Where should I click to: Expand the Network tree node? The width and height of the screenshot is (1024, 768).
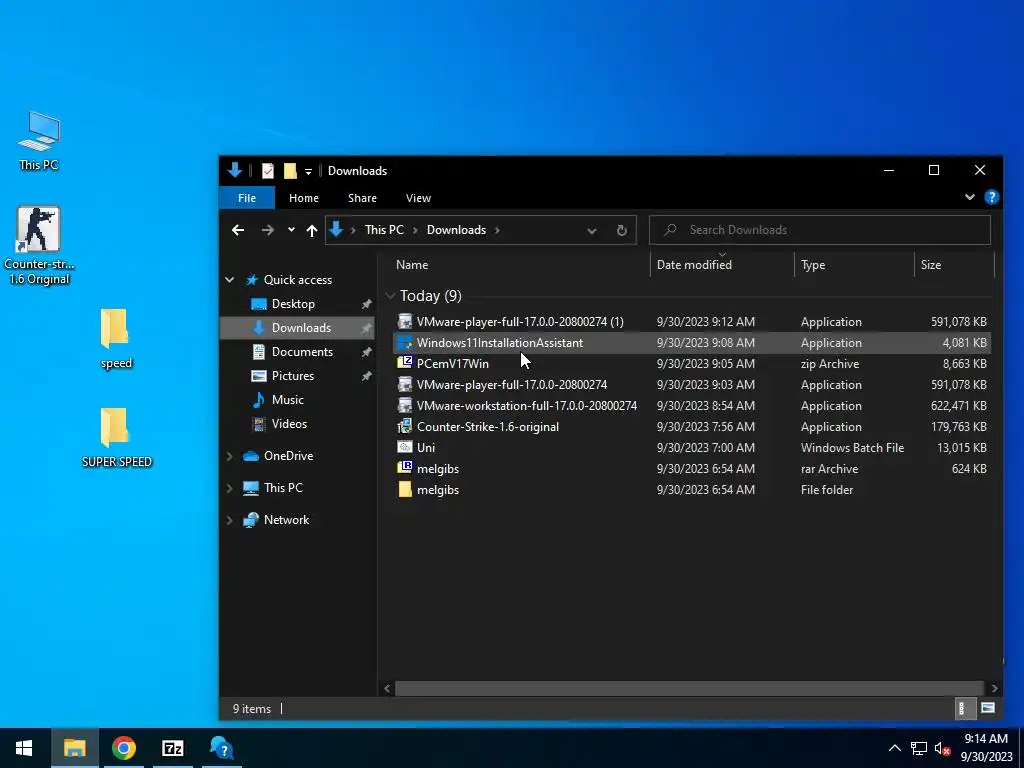(230, 520)
